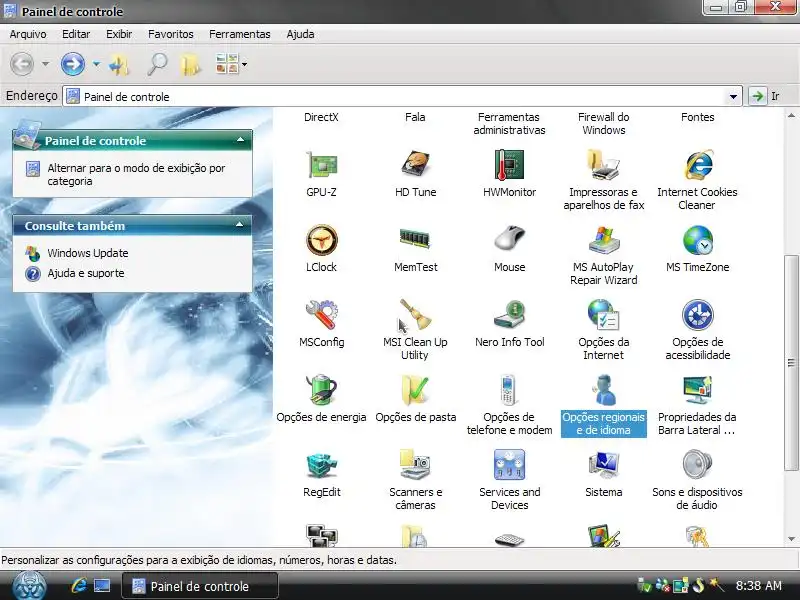Viewport: 800px width, 600px height.
Task: Click the Fontes label
Action: click(697, 117)
